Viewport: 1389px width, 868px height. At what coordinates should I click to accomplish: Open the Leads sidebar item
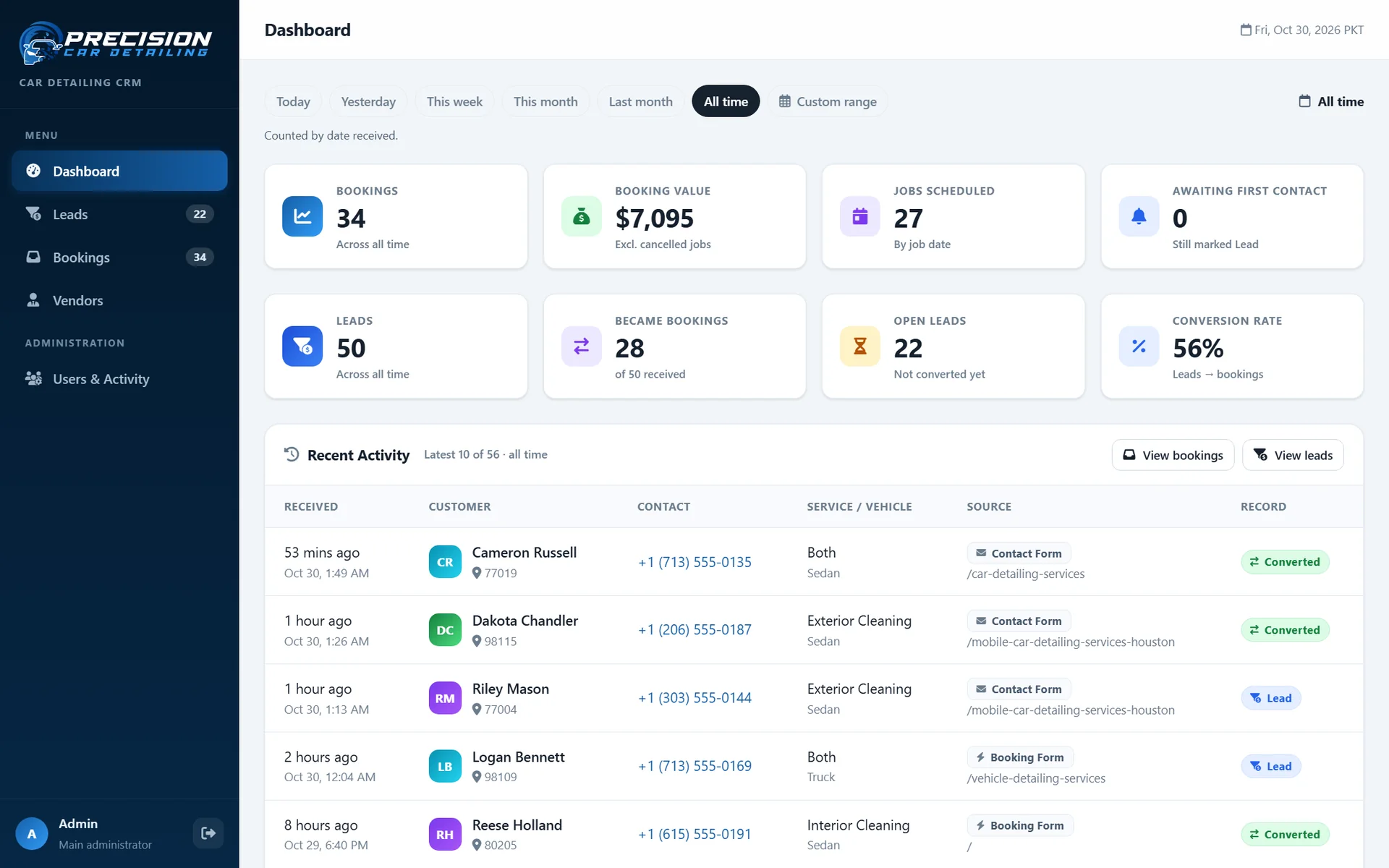pos(119,214)
